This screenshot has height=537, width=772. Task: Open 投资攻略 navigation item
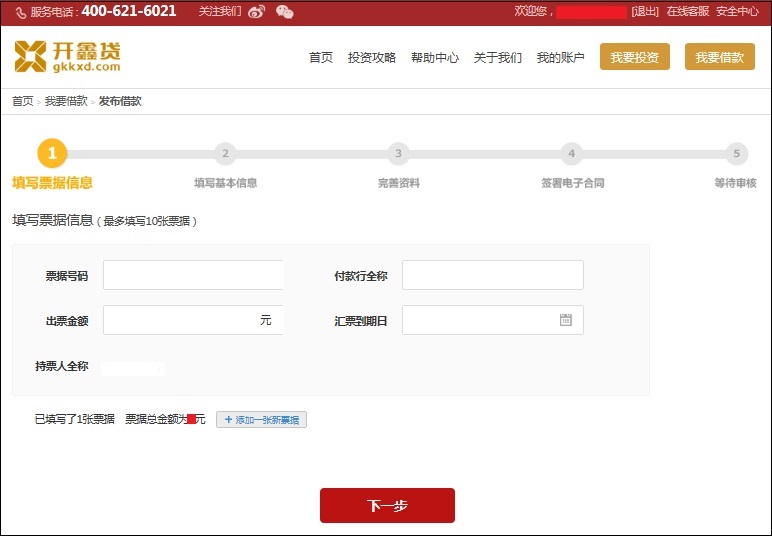point(372,58)
